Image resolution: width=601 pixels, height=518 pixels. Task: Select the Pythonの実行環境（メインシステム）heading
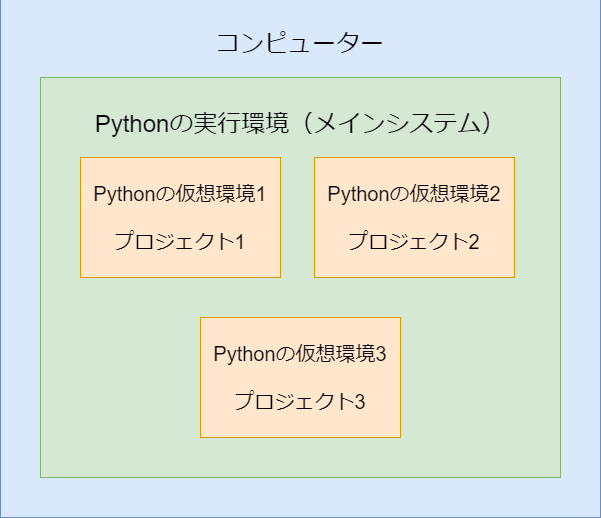pyautogui.click(x=295, y=124)
